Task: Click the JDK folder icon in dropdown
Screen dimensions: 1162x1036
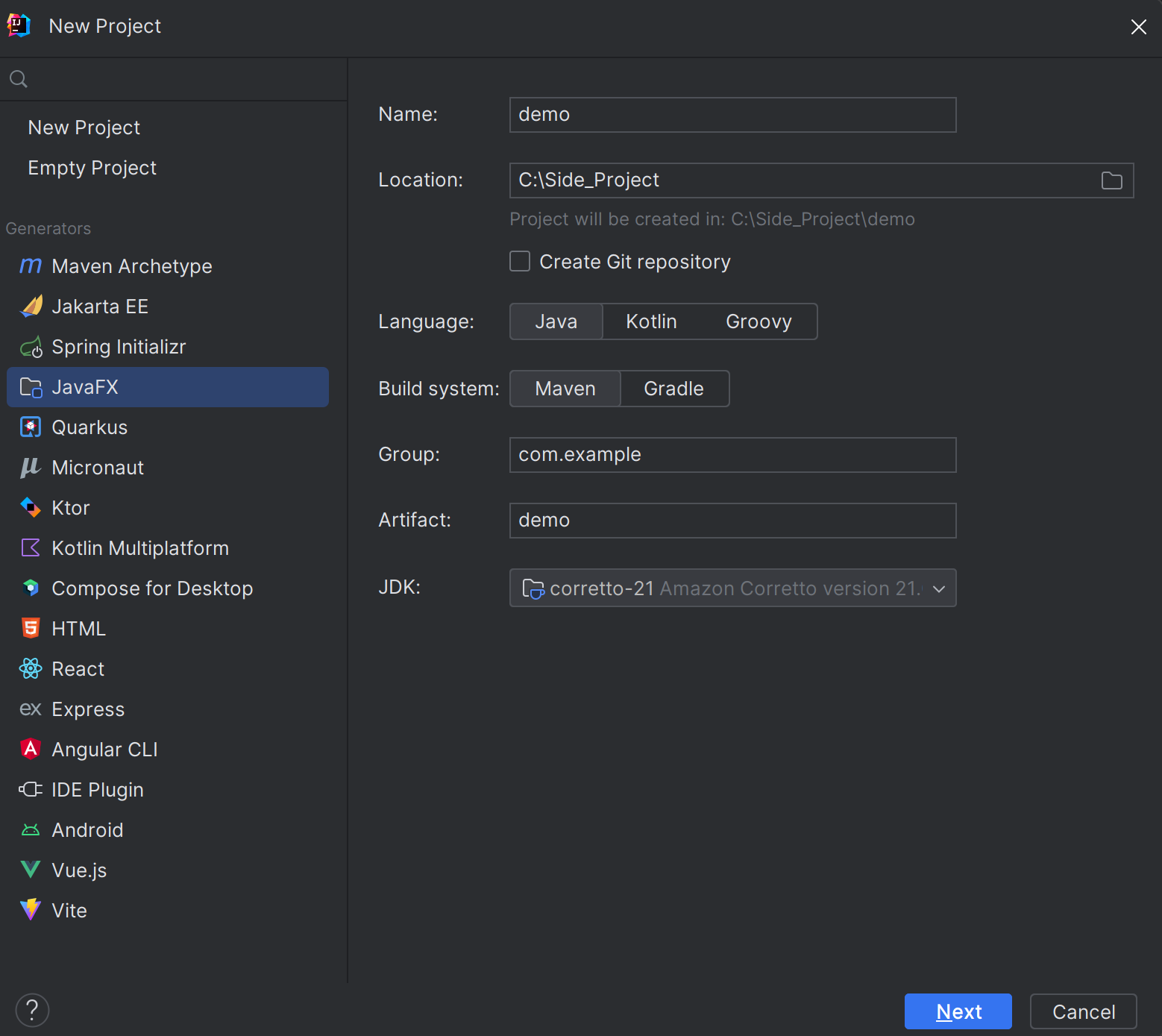Action: (x=533, y=588)
